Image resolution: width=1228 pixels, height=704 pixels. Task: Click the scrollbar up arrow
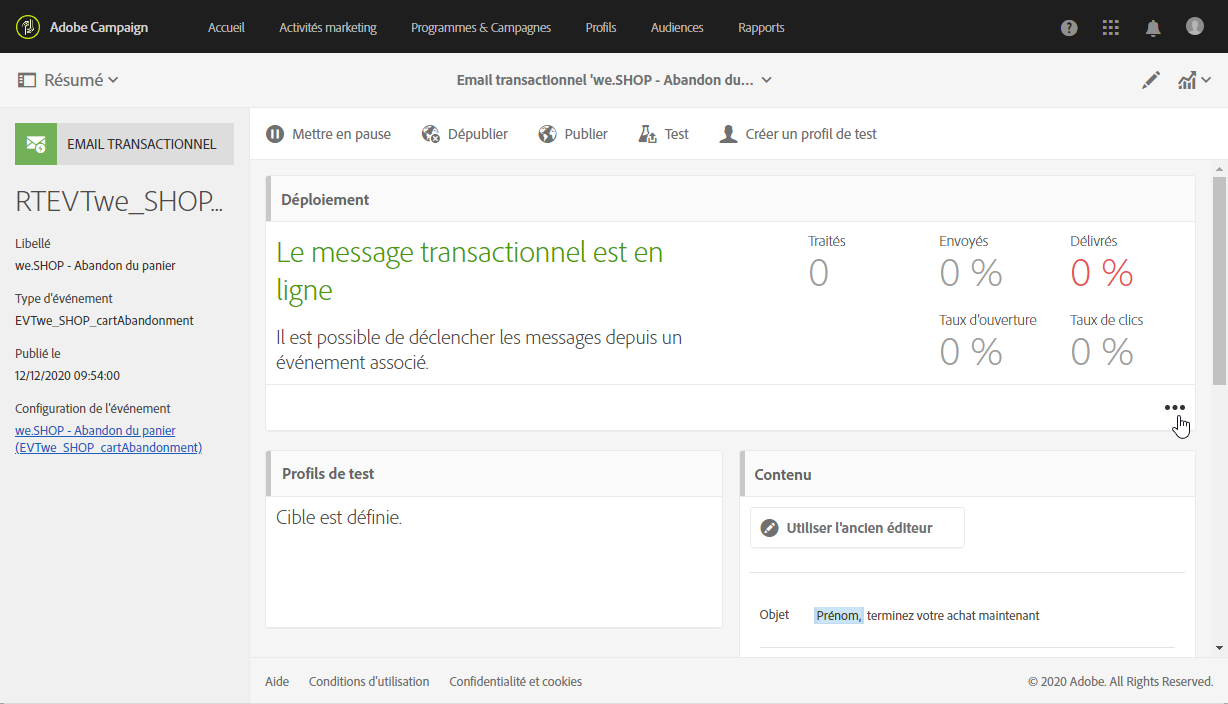click(1220, 168)
